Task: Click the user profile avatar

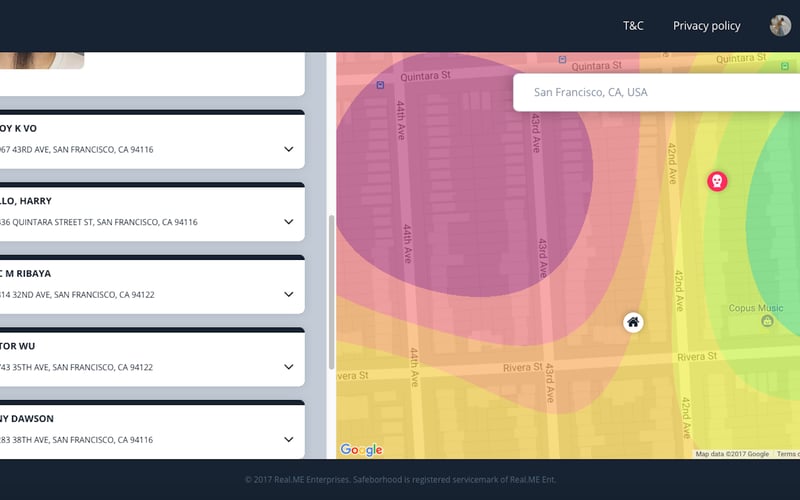Action: [x=780, y=26]
